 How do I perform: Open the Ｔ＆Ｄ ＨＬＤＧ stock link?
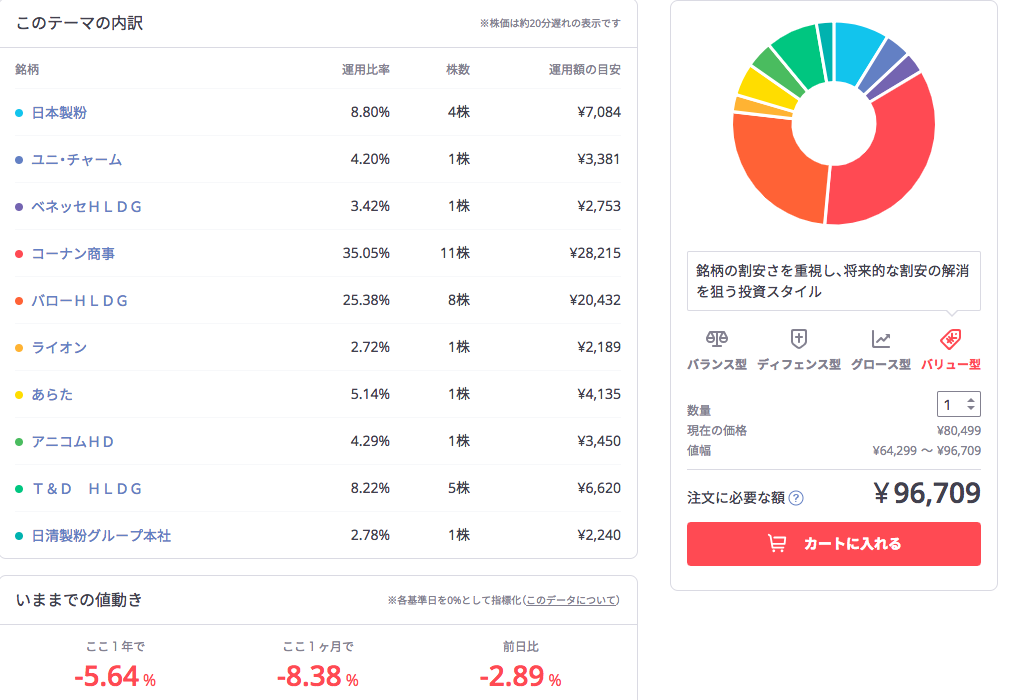point(87,489)
